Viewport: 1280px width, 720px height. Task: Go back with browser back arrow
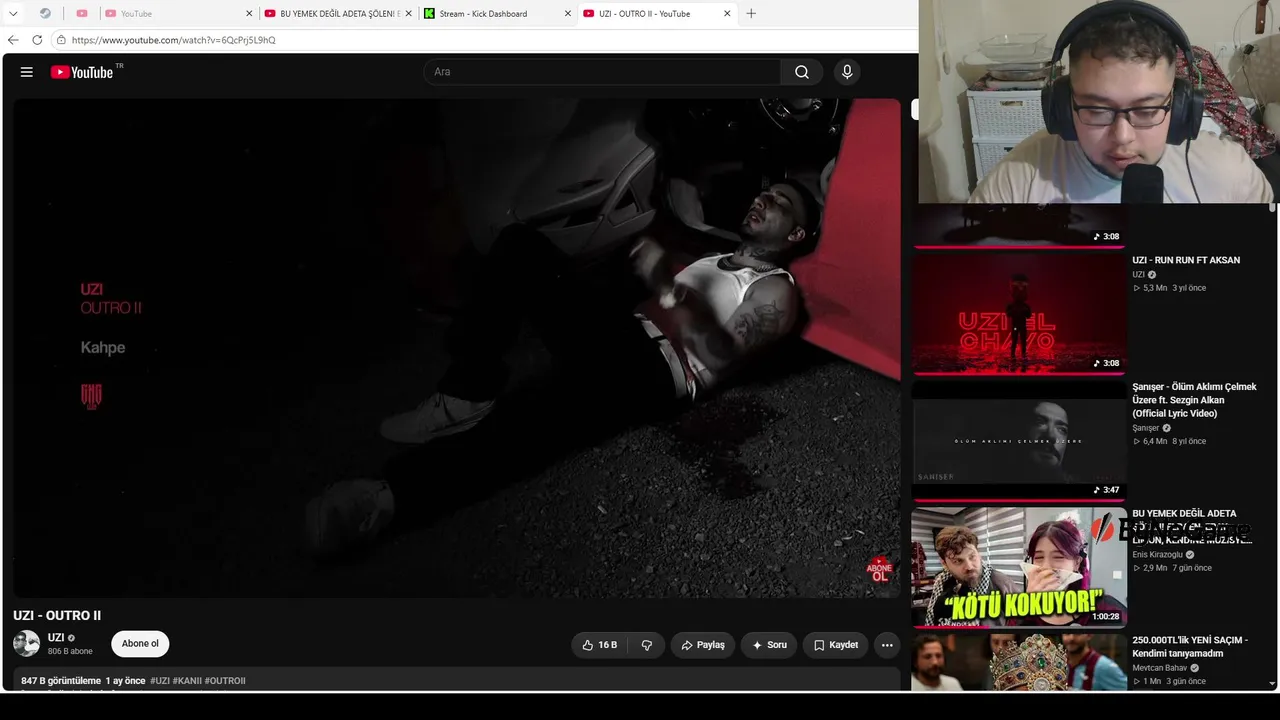13,40
